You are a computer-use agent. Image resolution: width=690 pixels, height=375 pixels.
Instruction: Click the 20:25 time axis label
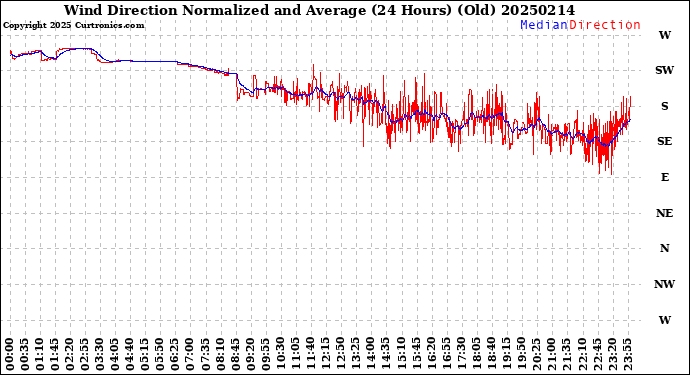[x=536, y=355]
